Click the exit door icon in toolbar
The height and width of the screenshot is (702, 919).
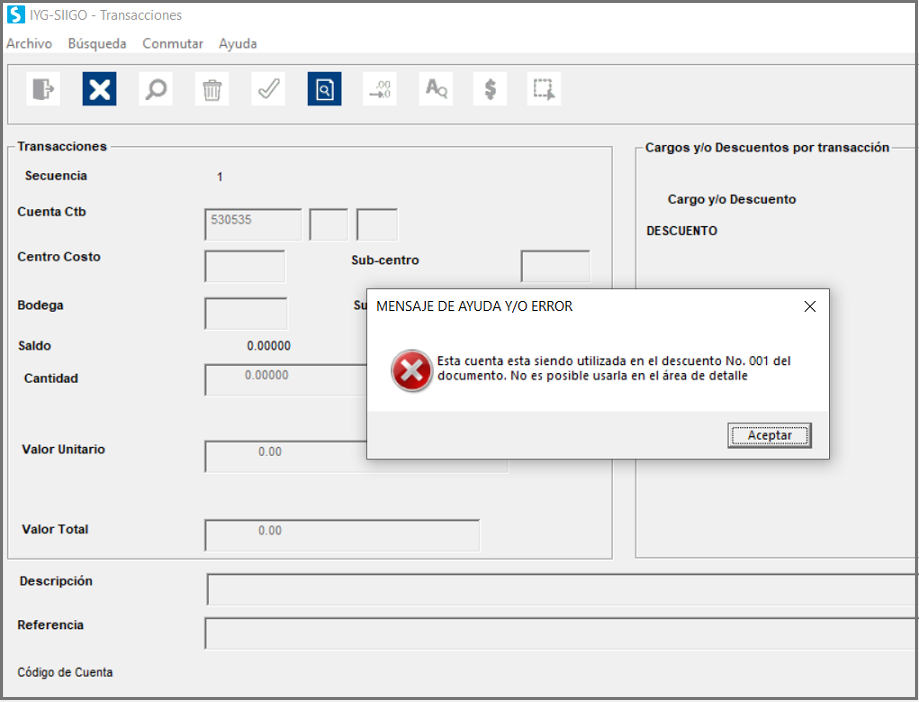[43, 89]
